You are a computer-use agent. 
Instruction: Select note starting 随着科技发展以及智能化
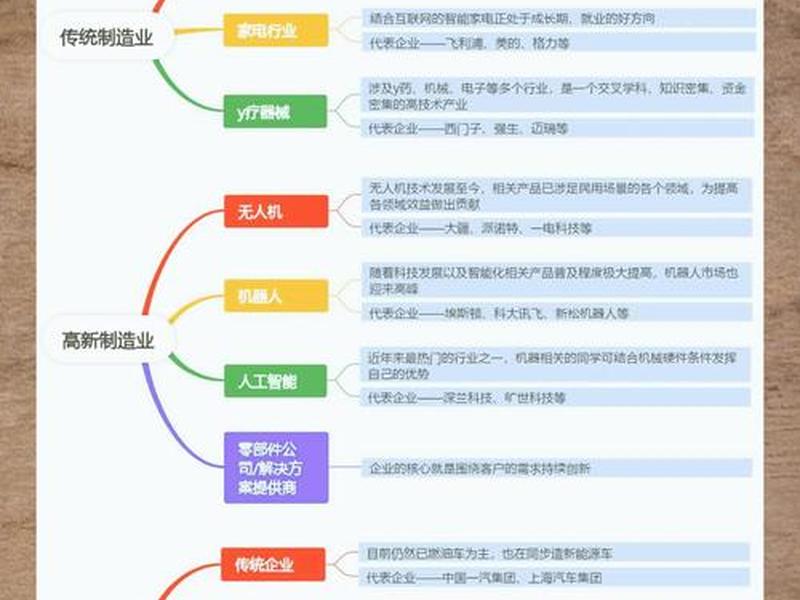point(557,280)
